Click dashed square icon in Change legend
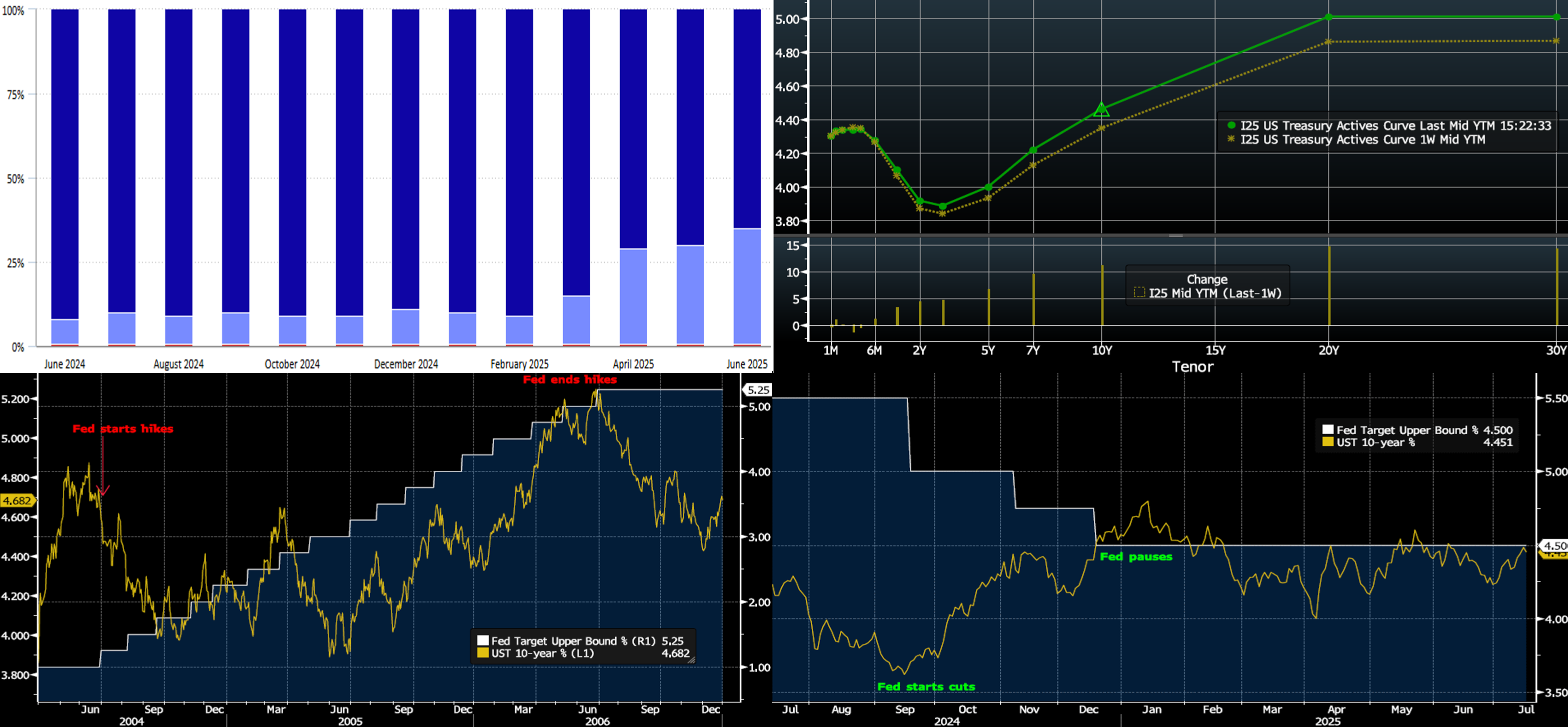 click(1139, 292)
